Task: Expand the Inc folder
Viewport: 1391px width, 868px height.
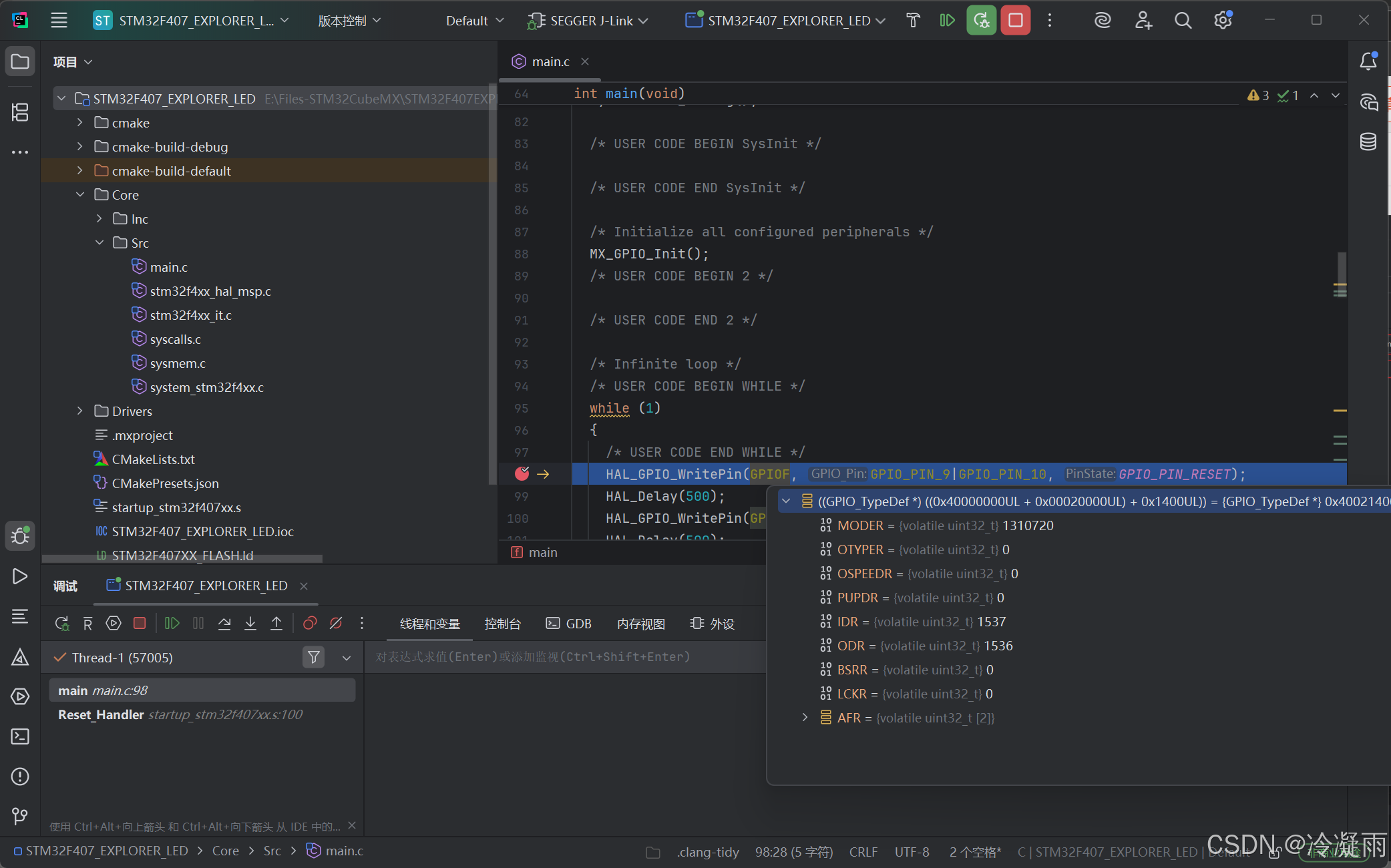Action: click(x=100, y=219)
